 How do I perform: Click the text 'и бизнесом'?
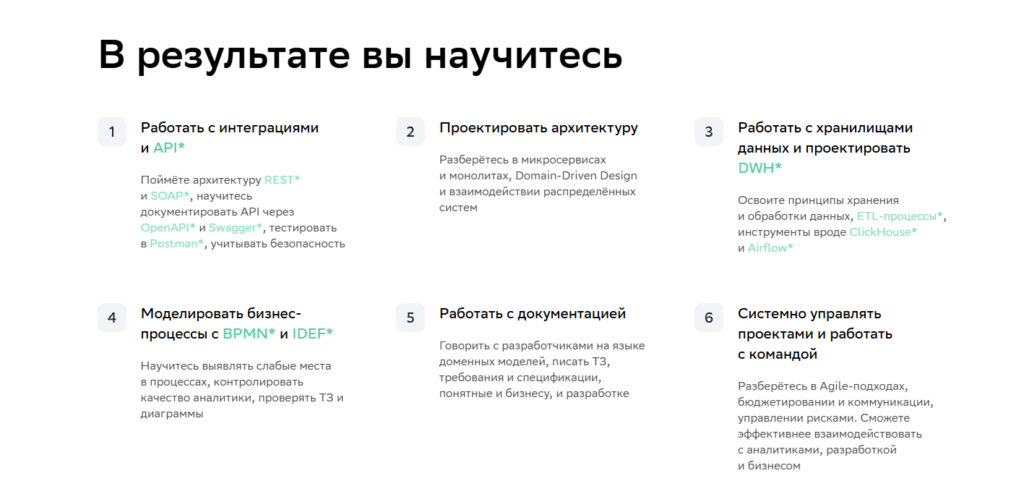pyautogui.click(x=769, y=466)
